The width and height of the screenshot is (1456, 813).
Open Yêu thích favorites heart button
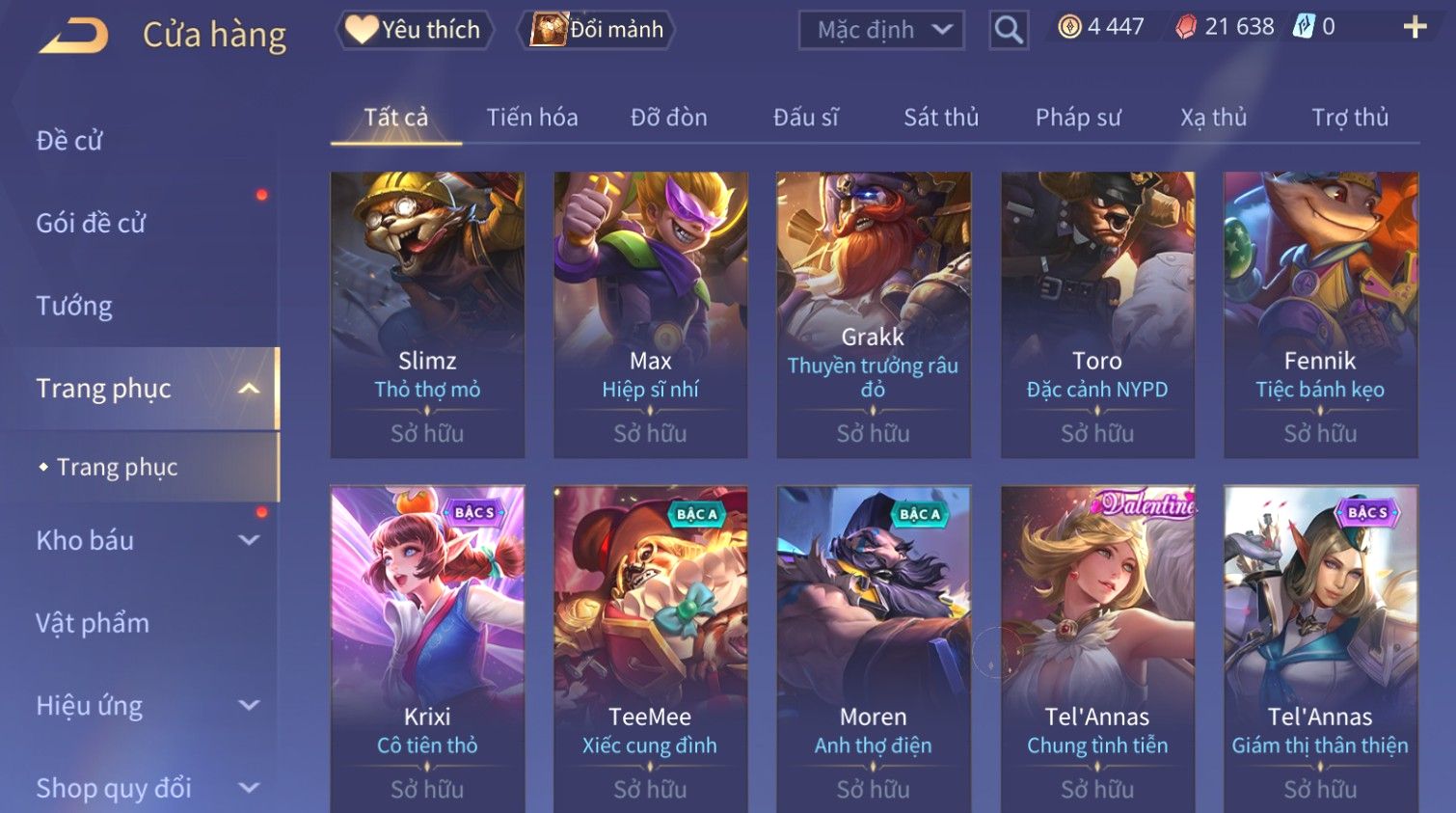click(415, 30)
